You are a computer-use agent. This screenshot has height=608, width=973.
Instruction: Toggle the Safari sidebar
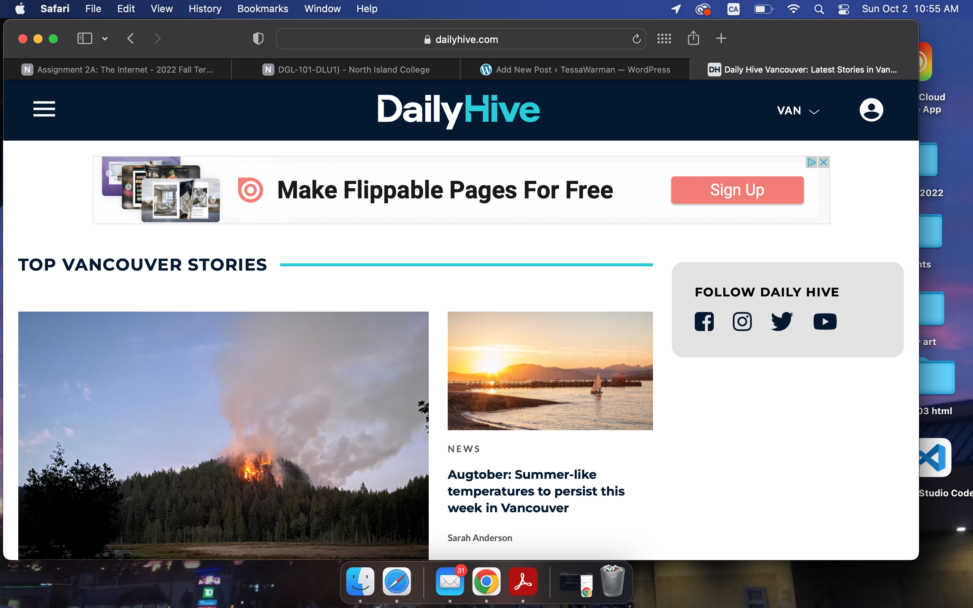pyautogui.click(x=85, y=39)
